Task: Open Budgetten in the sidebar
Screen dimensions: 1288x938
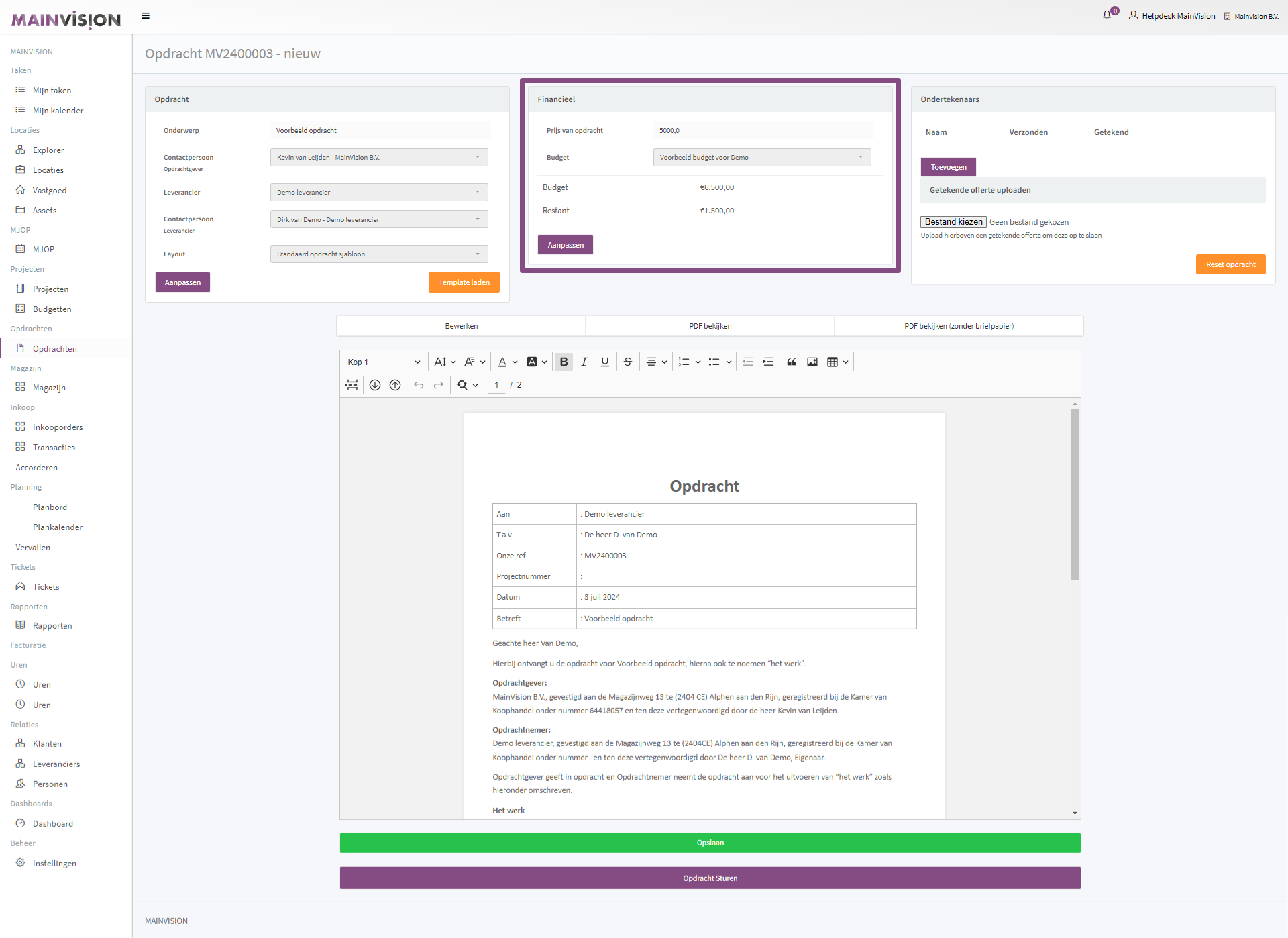Action: click(52, 309)
